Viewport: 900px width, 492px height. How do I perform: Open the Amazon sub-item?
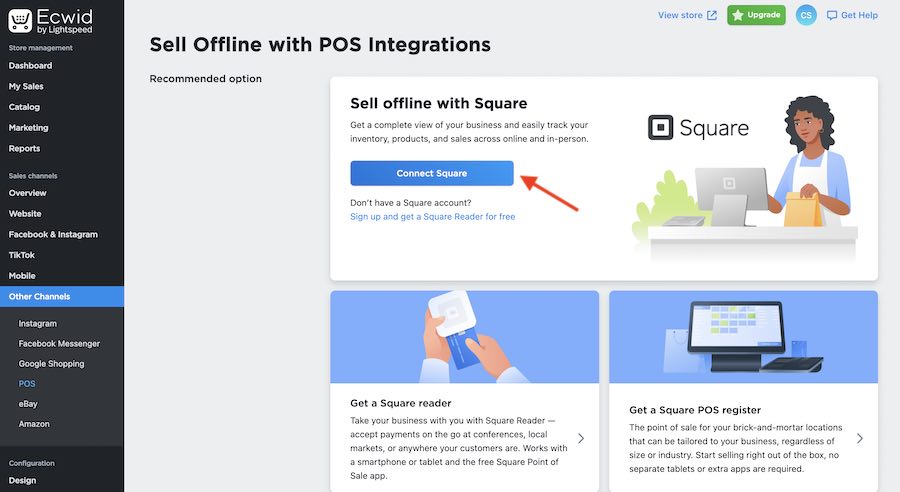point(34,424)
